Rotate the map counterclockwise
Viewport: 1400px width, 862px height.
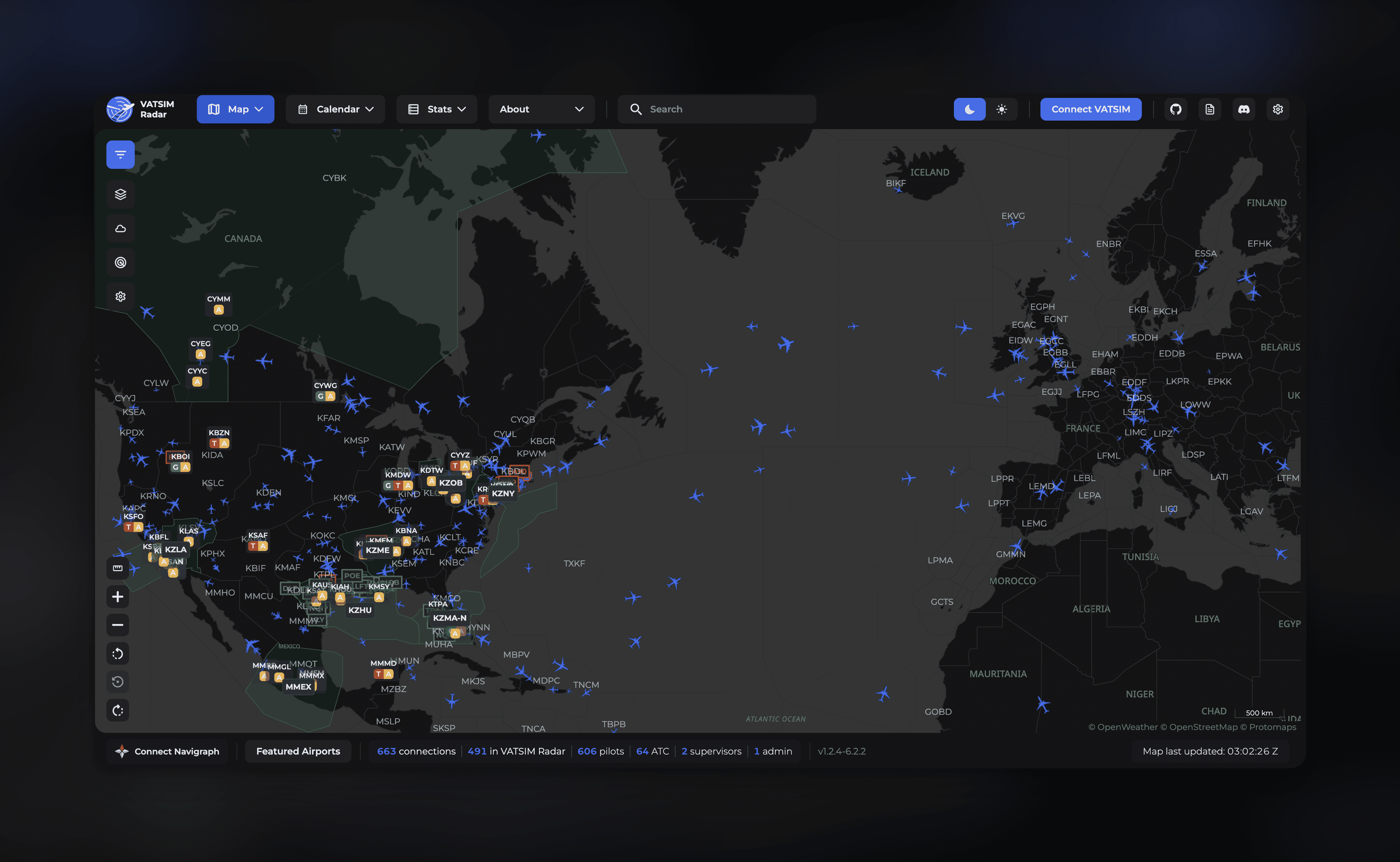(x=117, y=653)
